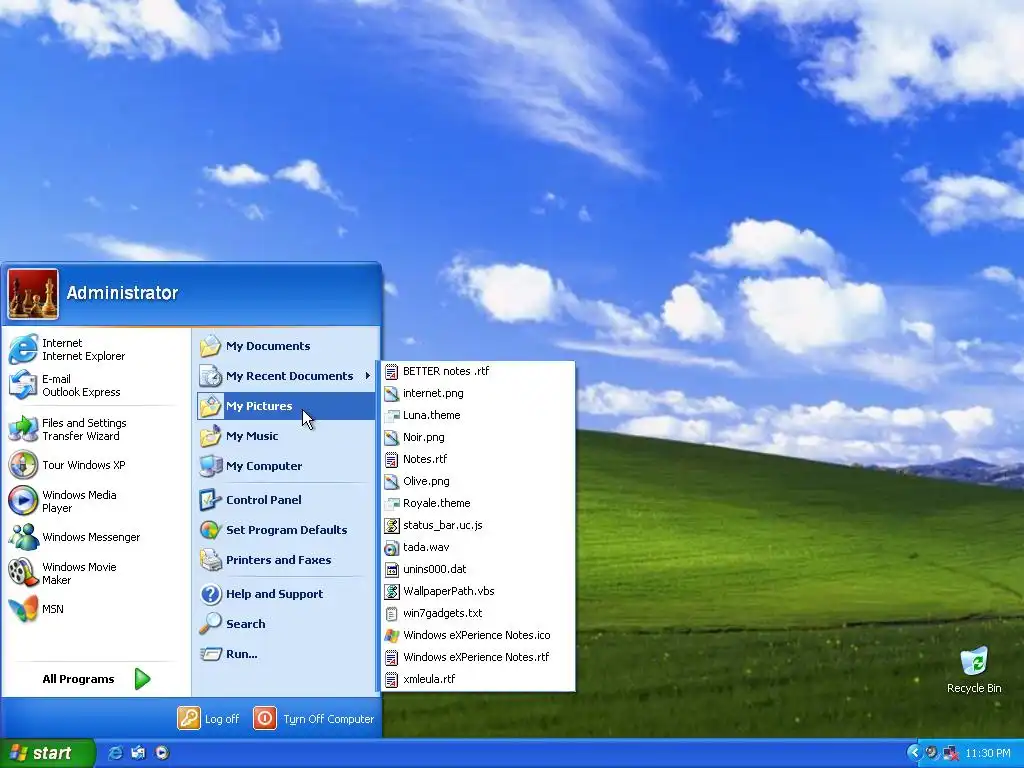Expand All Programs green arrow

(x=142, y=679)
